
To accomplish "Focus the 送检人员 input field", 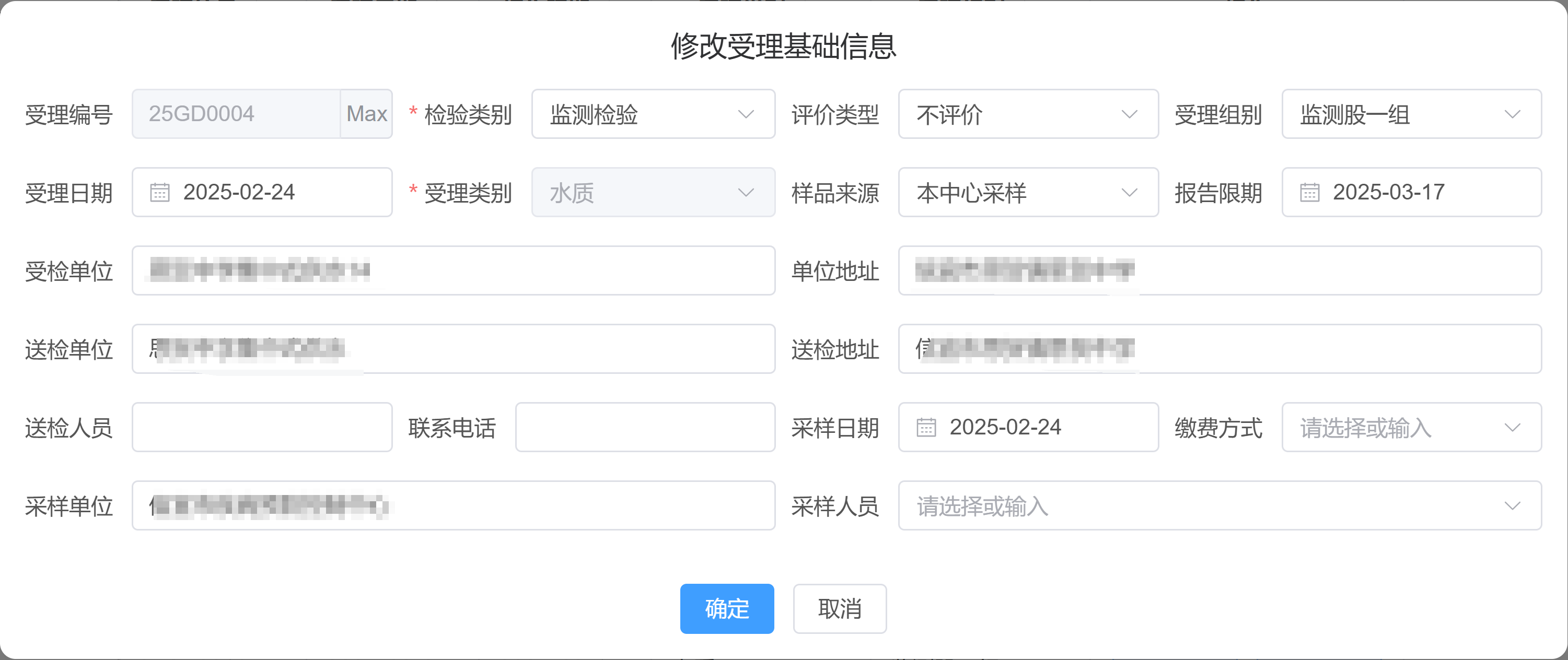I will 262,427.
